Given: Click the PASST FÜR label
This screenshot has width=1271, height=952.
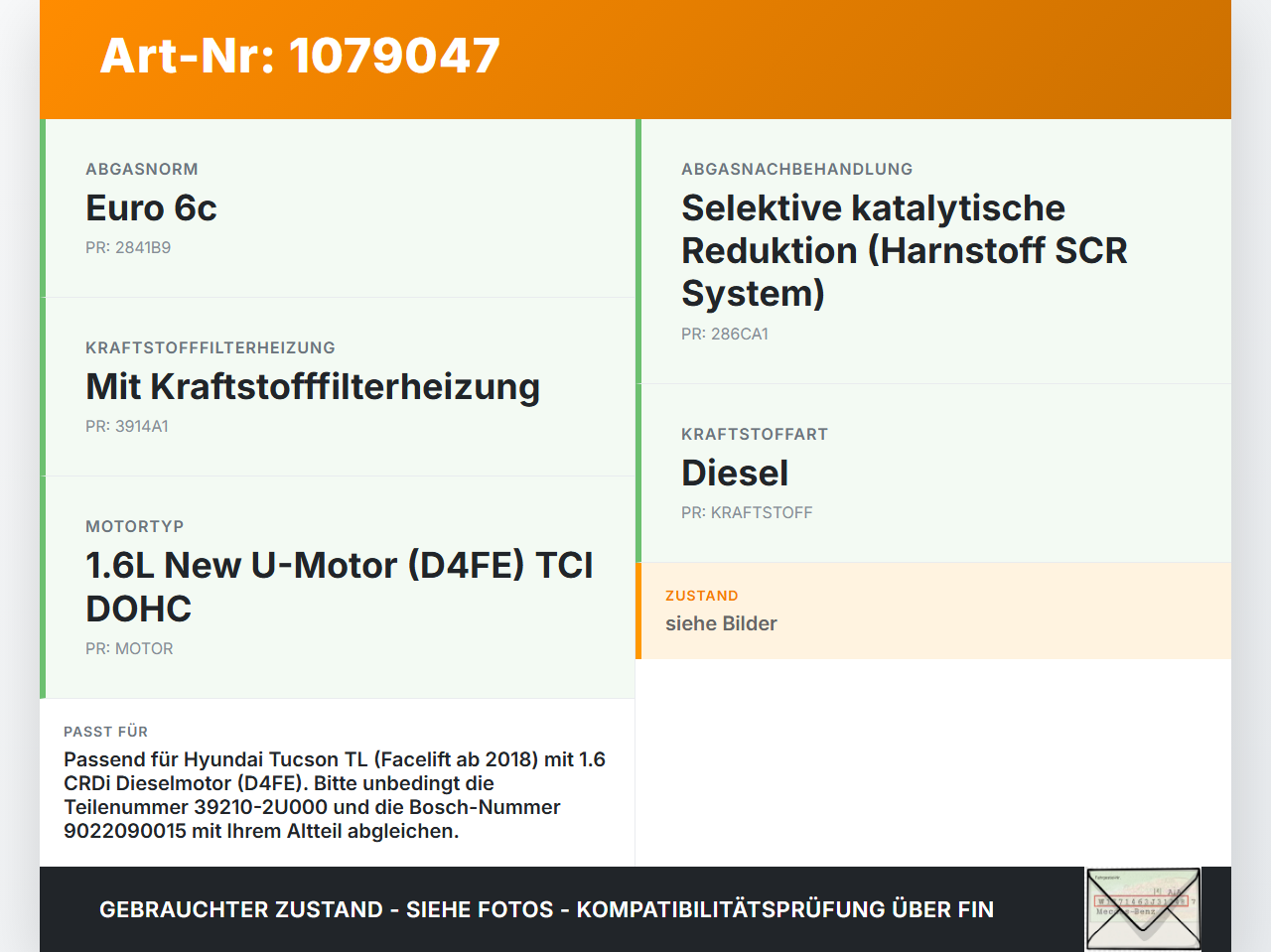Looking at the screenshot, I should click(106, 732).
